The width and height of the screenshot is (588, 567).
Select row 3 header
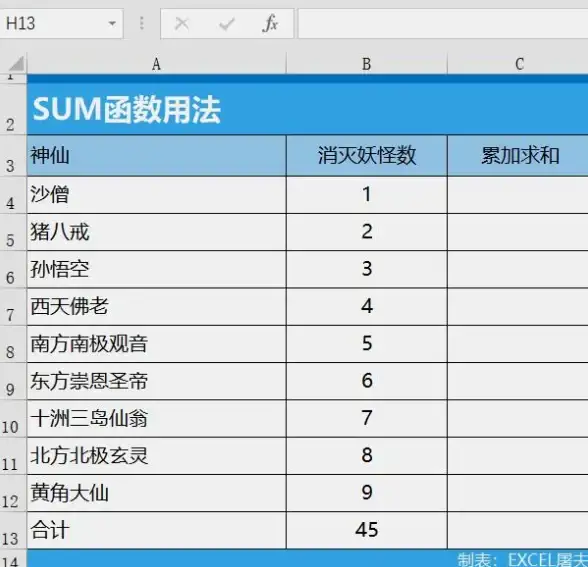tap(13, 156)
